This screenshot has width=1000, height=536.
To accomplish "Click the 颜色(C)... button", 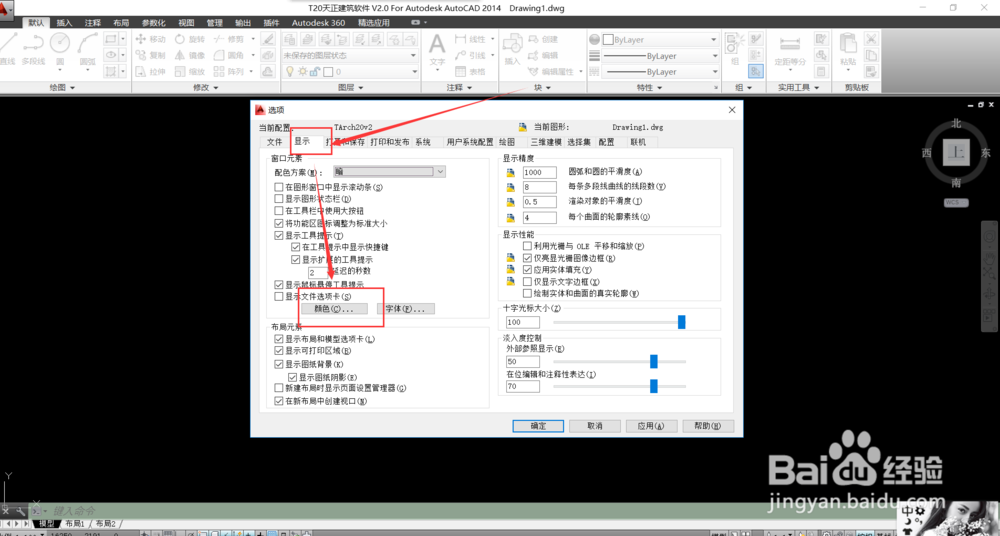I will pos(334,309).
